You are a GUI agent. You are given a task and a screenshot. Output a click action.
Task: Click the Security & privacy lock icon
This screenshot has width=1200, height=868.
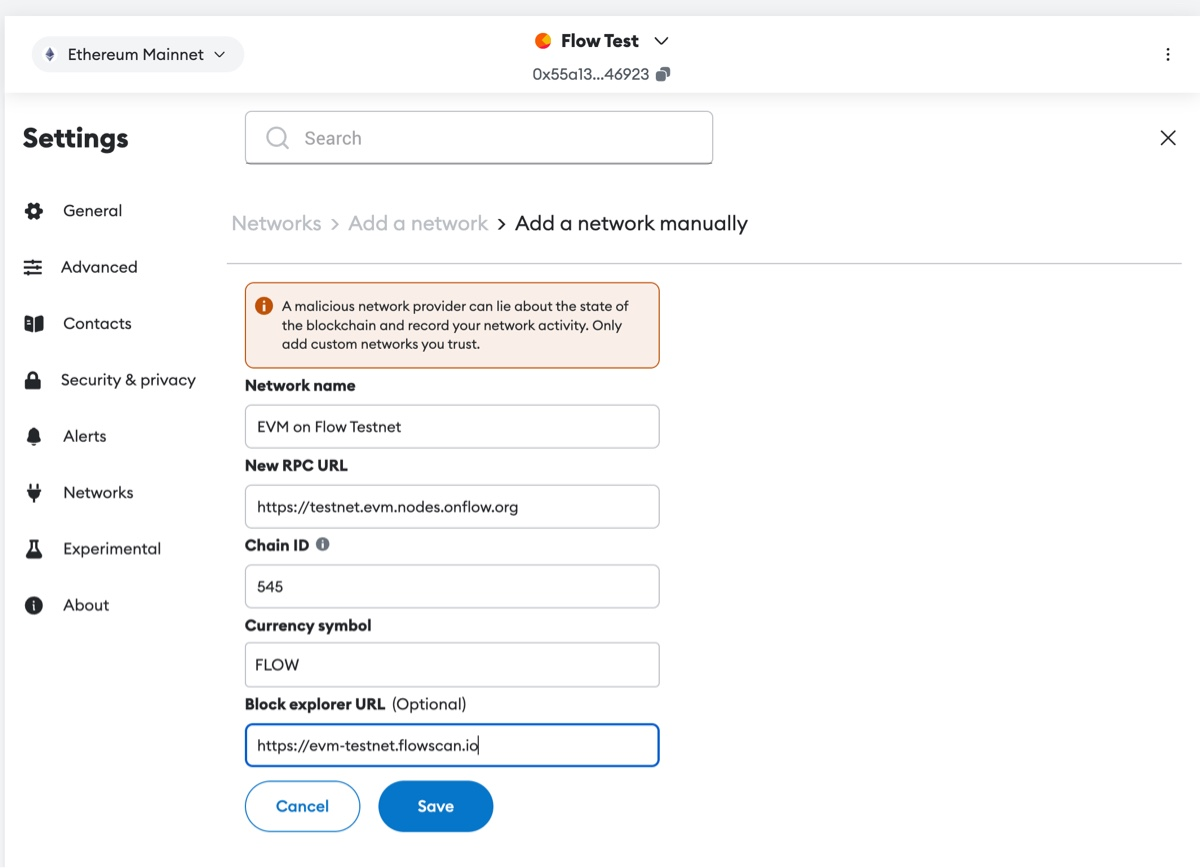(x=33, y=380)
